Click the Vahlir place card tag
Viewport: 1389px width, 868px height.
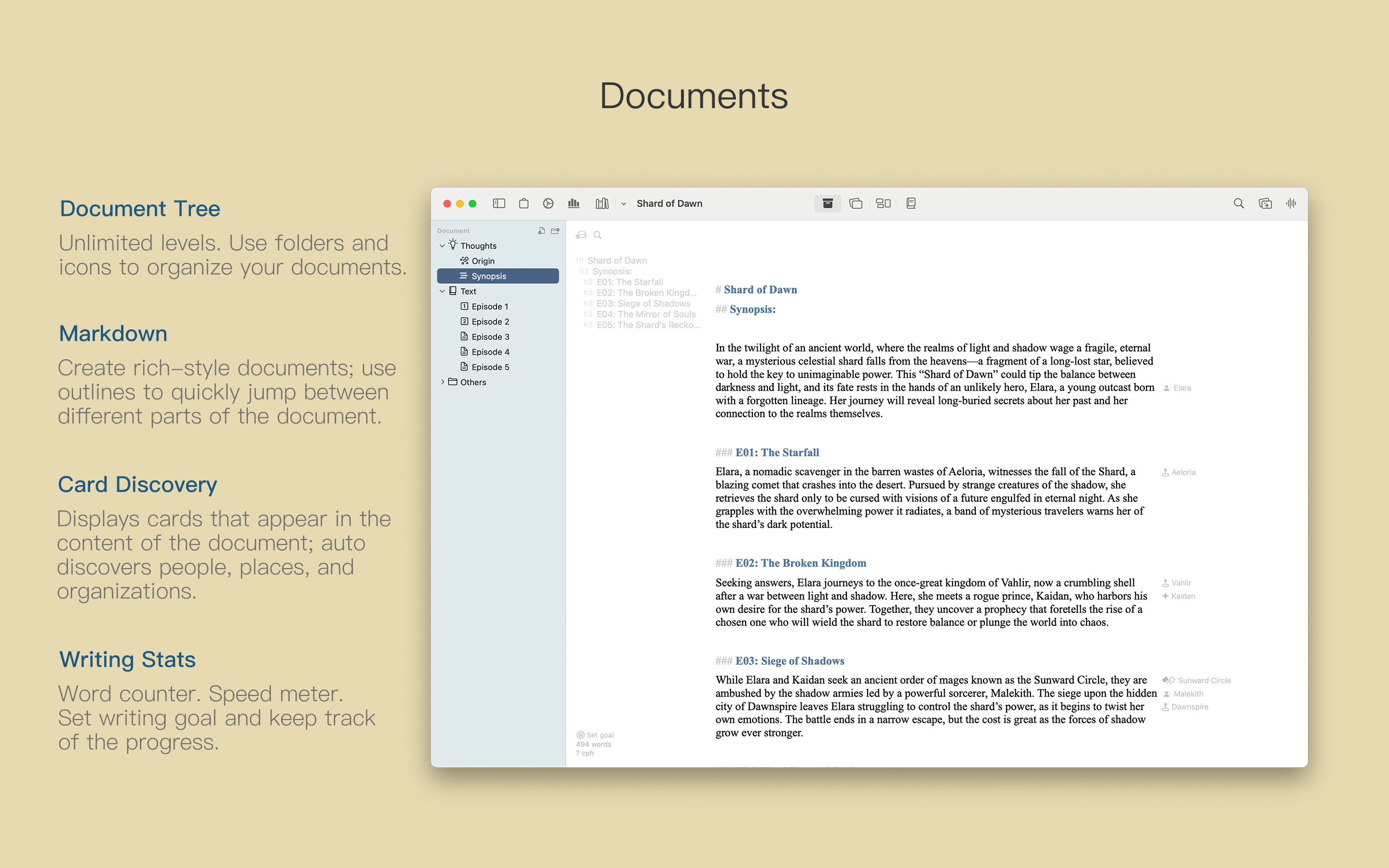click(x=1176, y=583)
